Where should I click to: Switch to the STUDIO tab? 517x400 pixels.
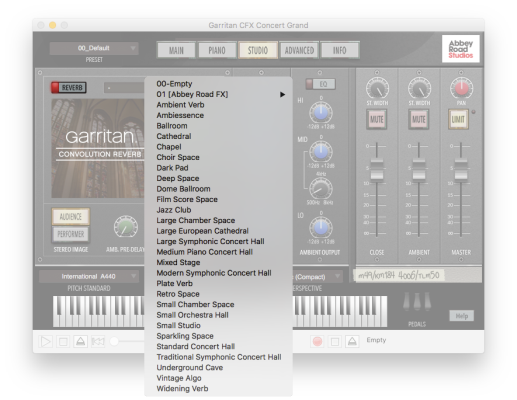point(258,50)
